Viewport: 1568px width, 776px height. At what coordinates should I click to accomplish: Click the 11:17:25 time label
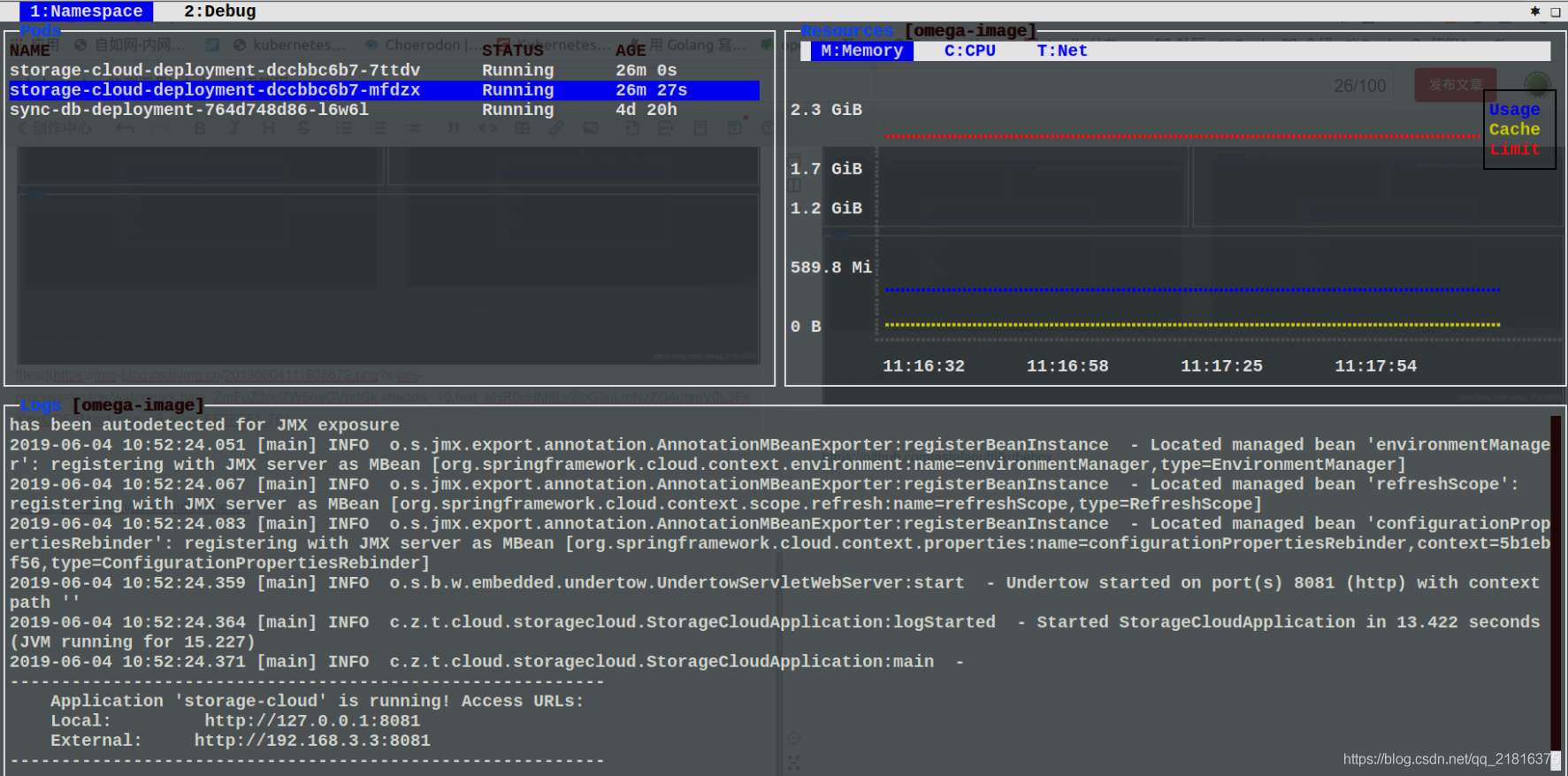1221,365
